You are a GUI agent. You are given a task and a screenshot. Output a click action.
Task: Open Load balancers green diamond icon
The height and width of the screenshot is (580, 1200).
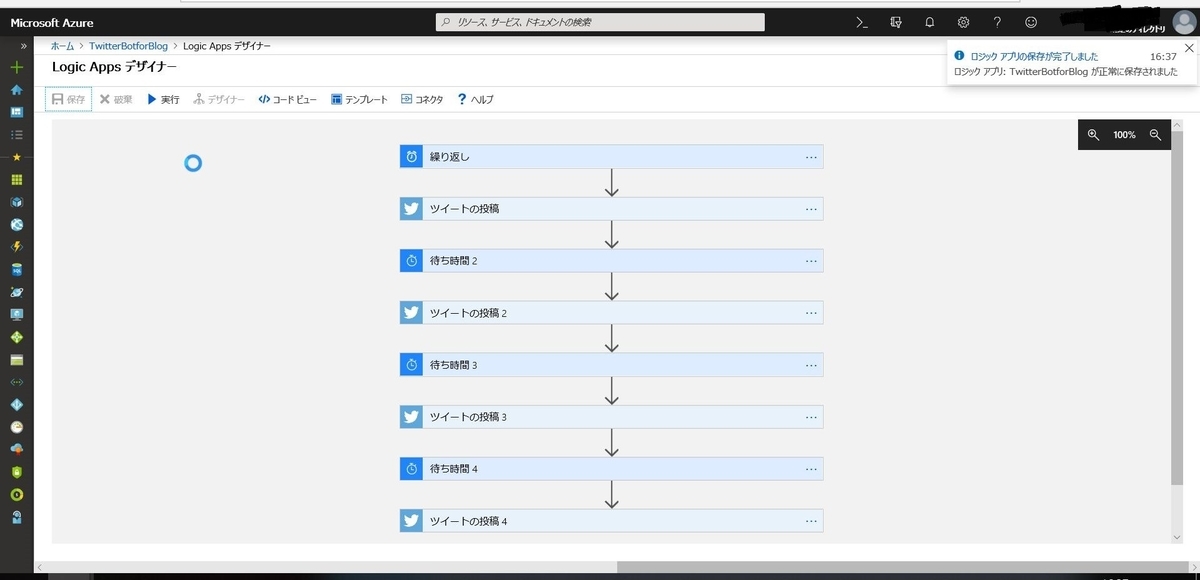tap(16, 337)
